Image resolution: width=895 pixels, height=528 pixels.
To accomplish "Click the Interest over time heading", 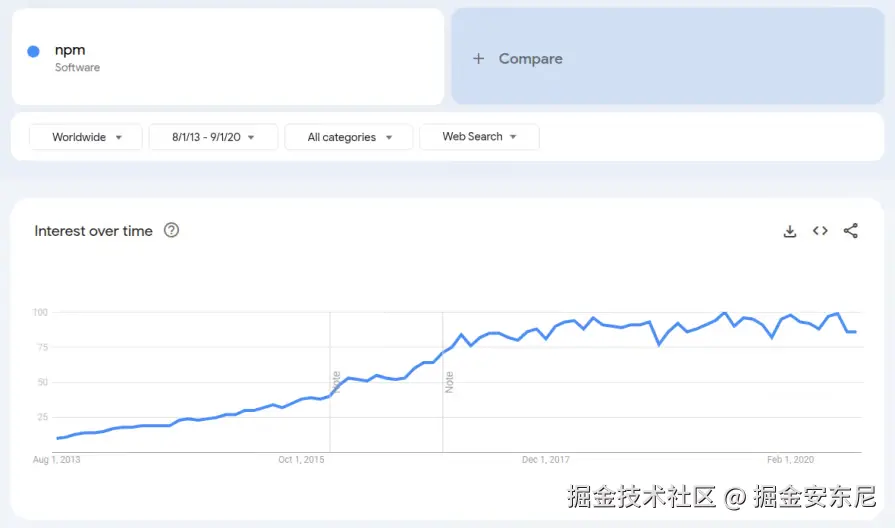I will pyautogui.click(x=94, y=231).
